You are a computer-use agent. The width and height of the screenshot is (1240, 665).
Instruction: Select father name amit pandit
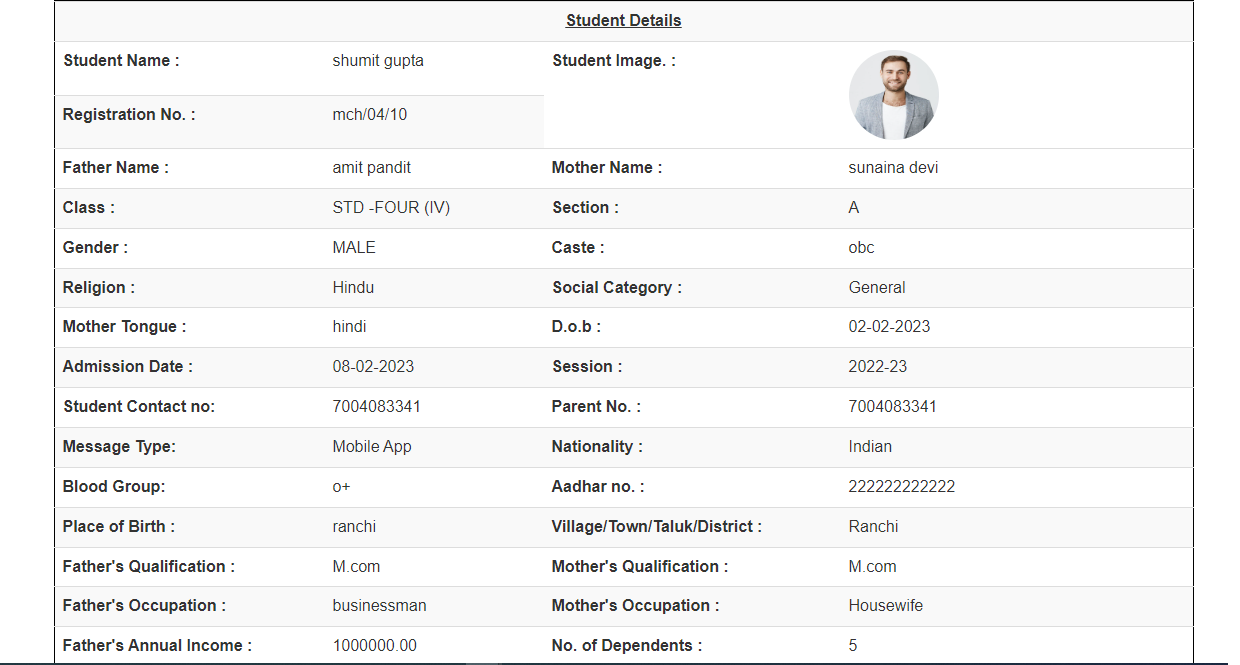click(372, 168)
